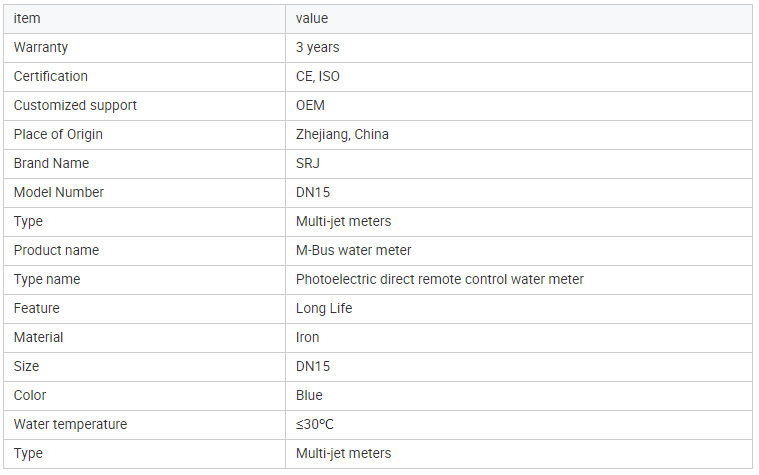Select the OEM value cell
Viewport: 759px width, 475px height.
tap(310, 105)
